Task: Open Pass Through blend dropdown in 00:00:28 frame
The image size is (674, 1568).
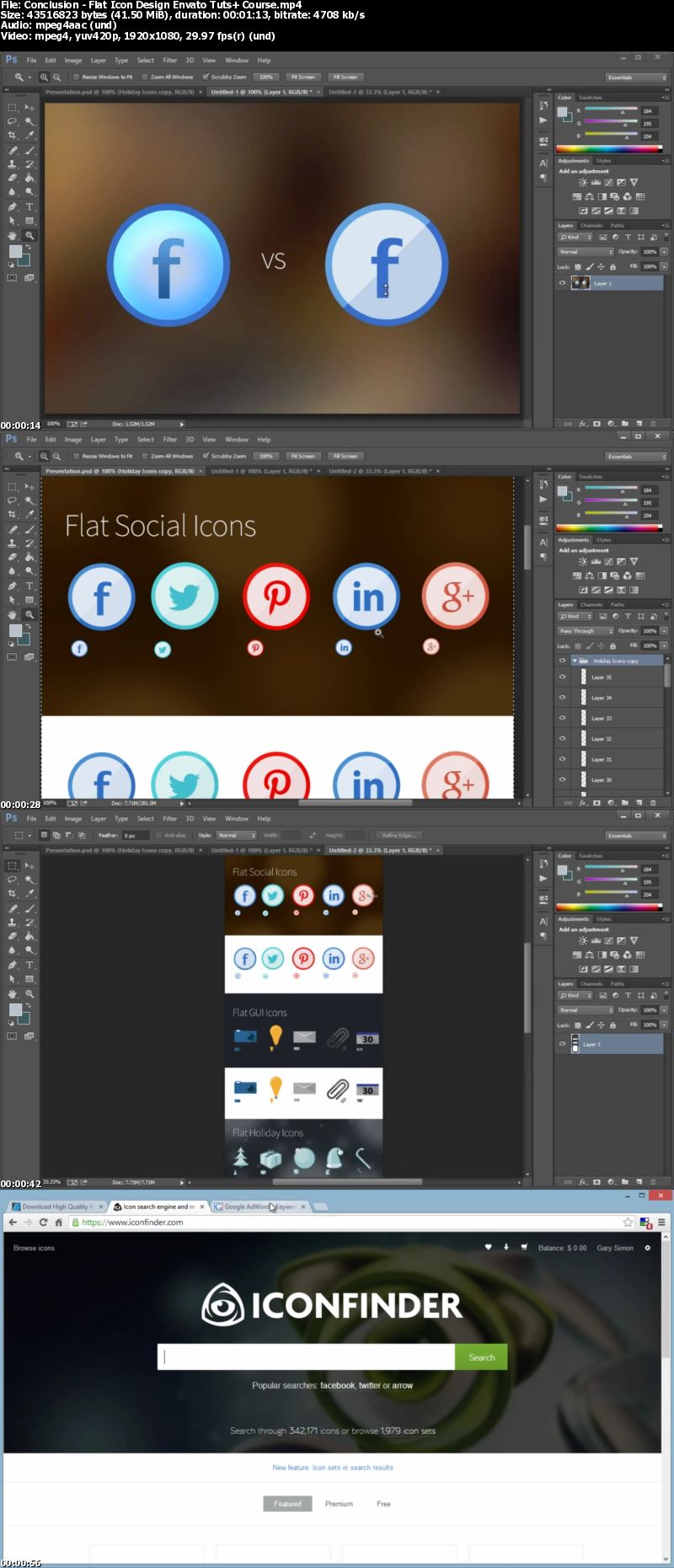Action: coord(586,630)
